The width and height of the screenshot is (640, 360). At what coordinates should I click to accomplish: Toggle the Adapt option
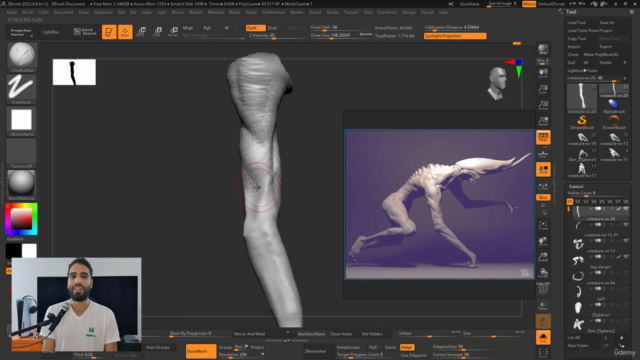coord(407,347)
